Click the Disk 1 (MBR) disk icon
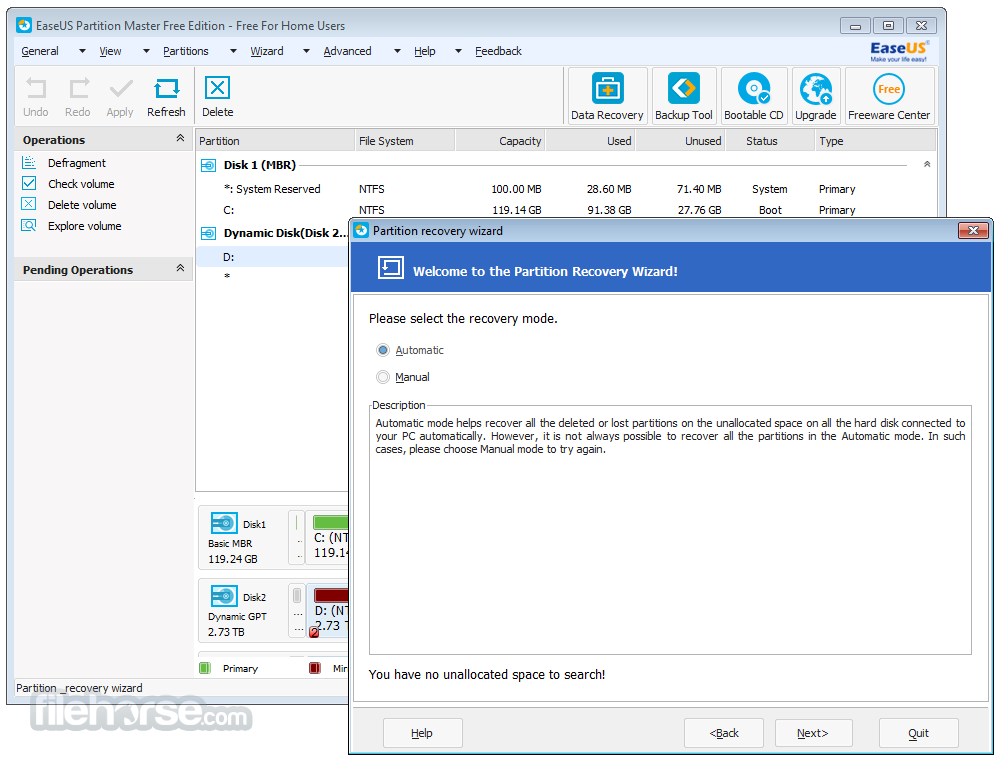Viewport: 999px width, 761px height. (208, 166)
